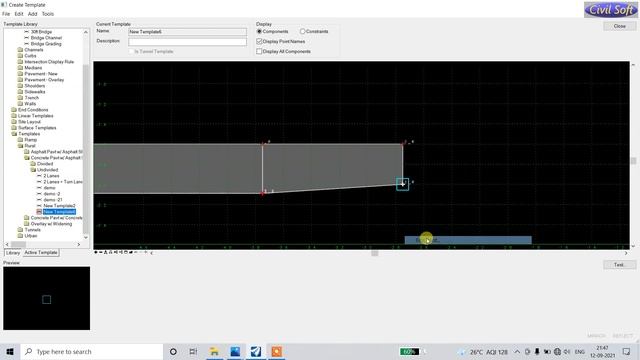Click the volume icon in system tray
Screen dimensions: 640x360
click(x=567, y=351)
